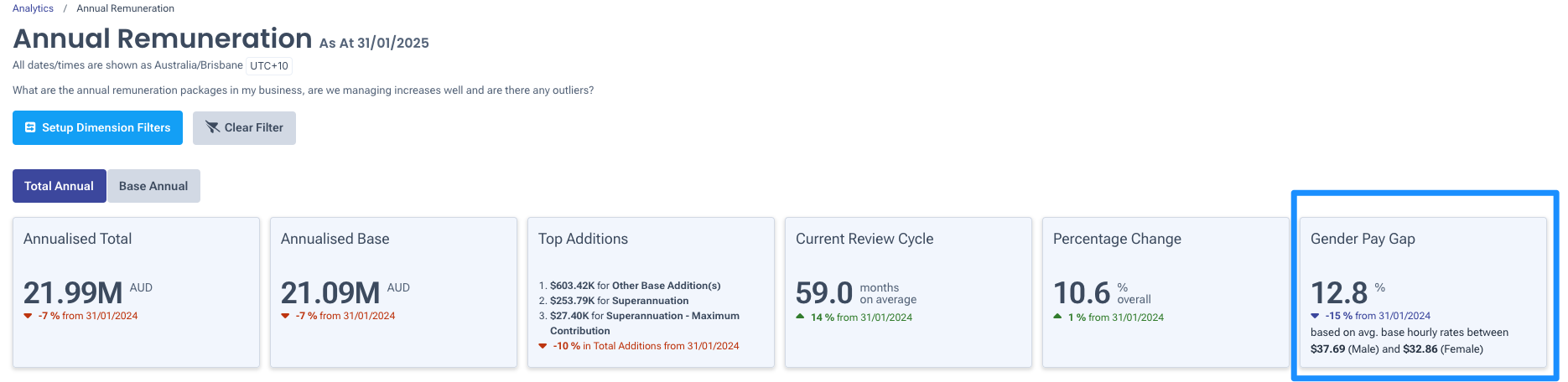
Task: Click the filter icon in Setup Dimension Filters
Action: [x=30, y=127]
